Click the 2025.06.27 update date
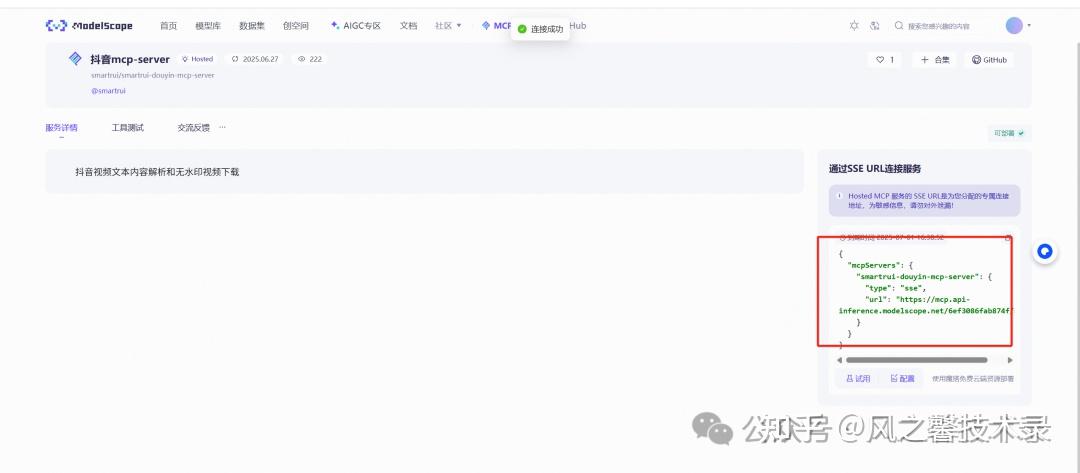 [x=255, y=59]
